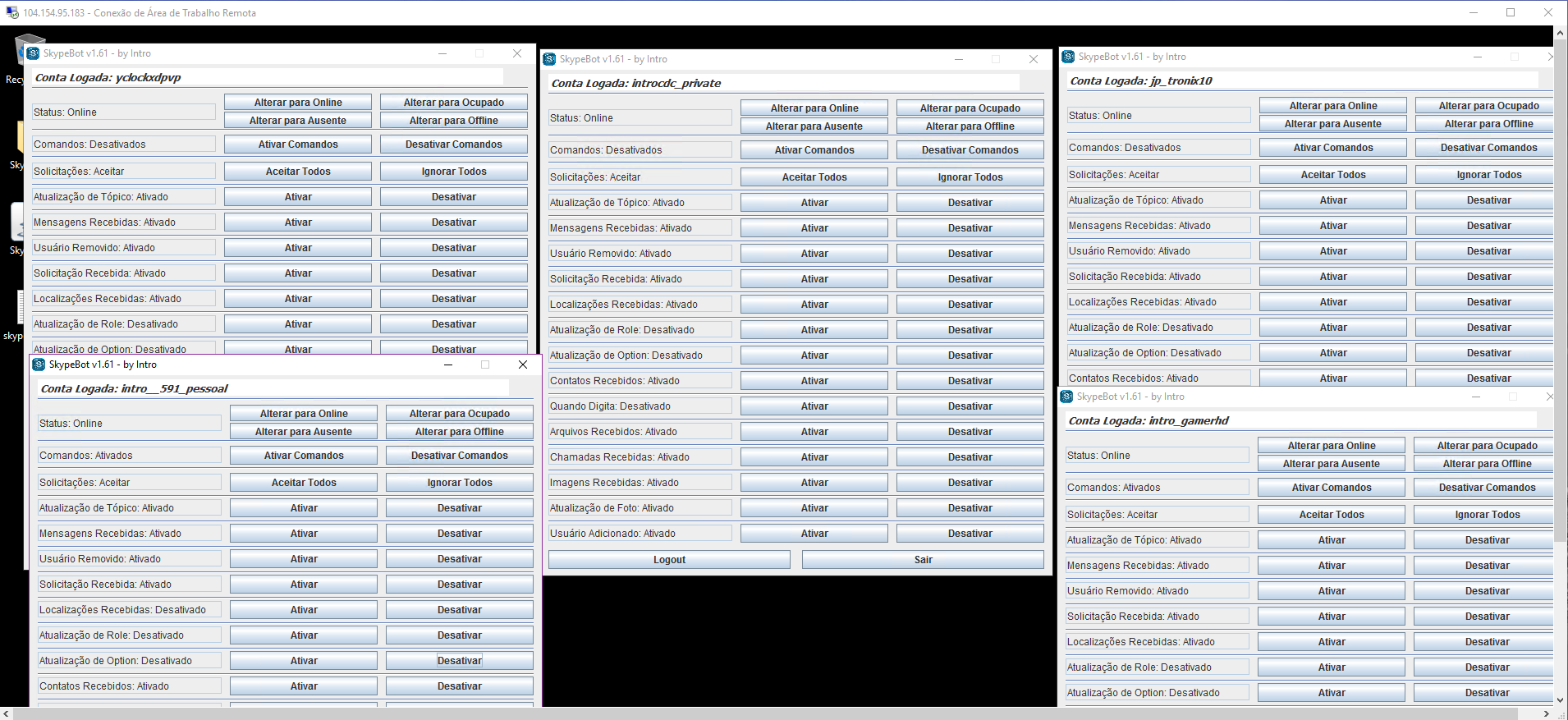The image size is (1568, 720).
Task: Activate Solicitação Recebida in jp_tronix10 window
Action: pyautogui.click(x=1333, y=277)
